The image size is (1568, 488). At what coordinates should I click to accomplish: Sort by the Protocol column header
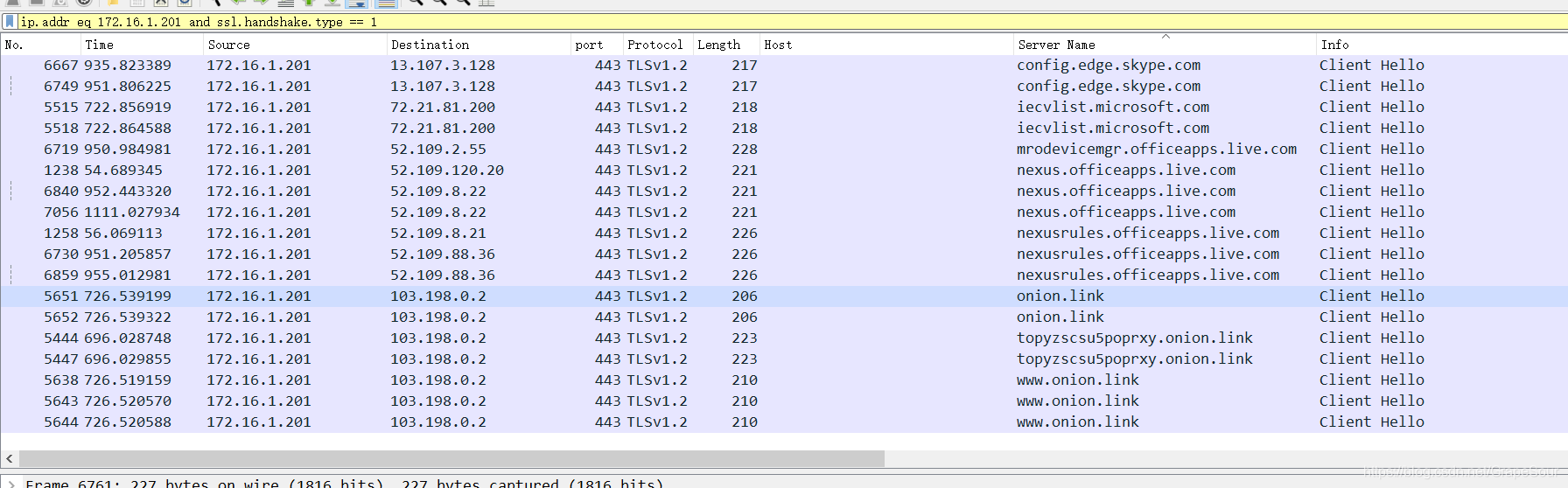point(657,45)
